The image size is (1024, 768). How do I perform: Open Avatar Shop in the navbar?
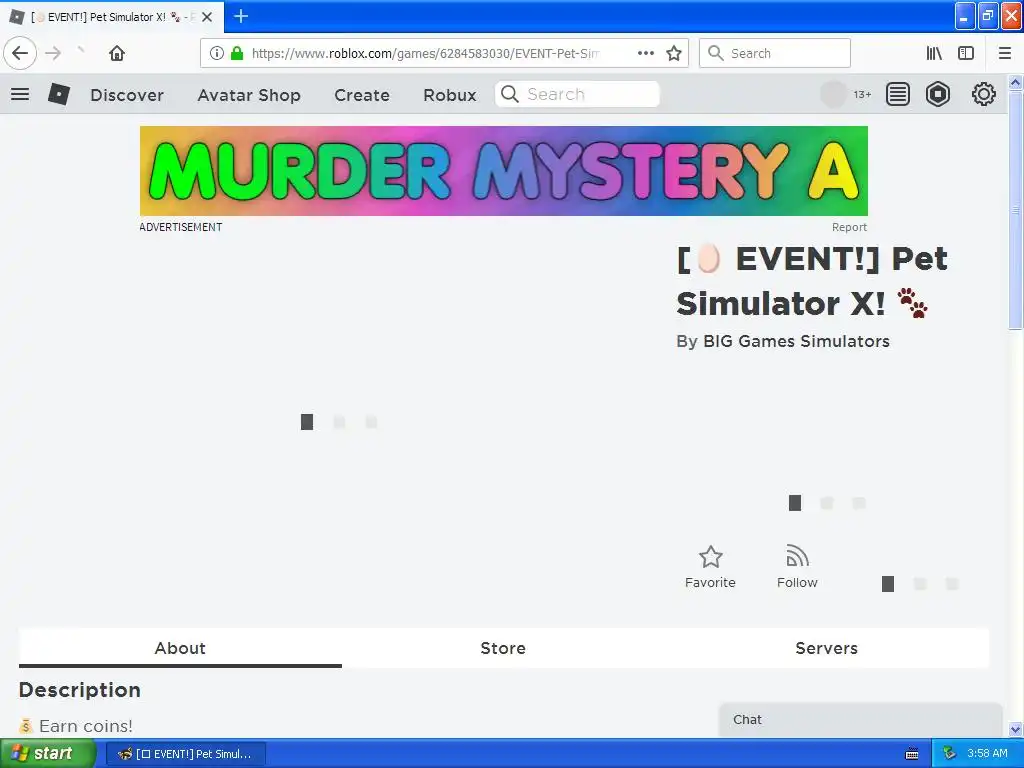pyautogui.click(x=249, y=95)
